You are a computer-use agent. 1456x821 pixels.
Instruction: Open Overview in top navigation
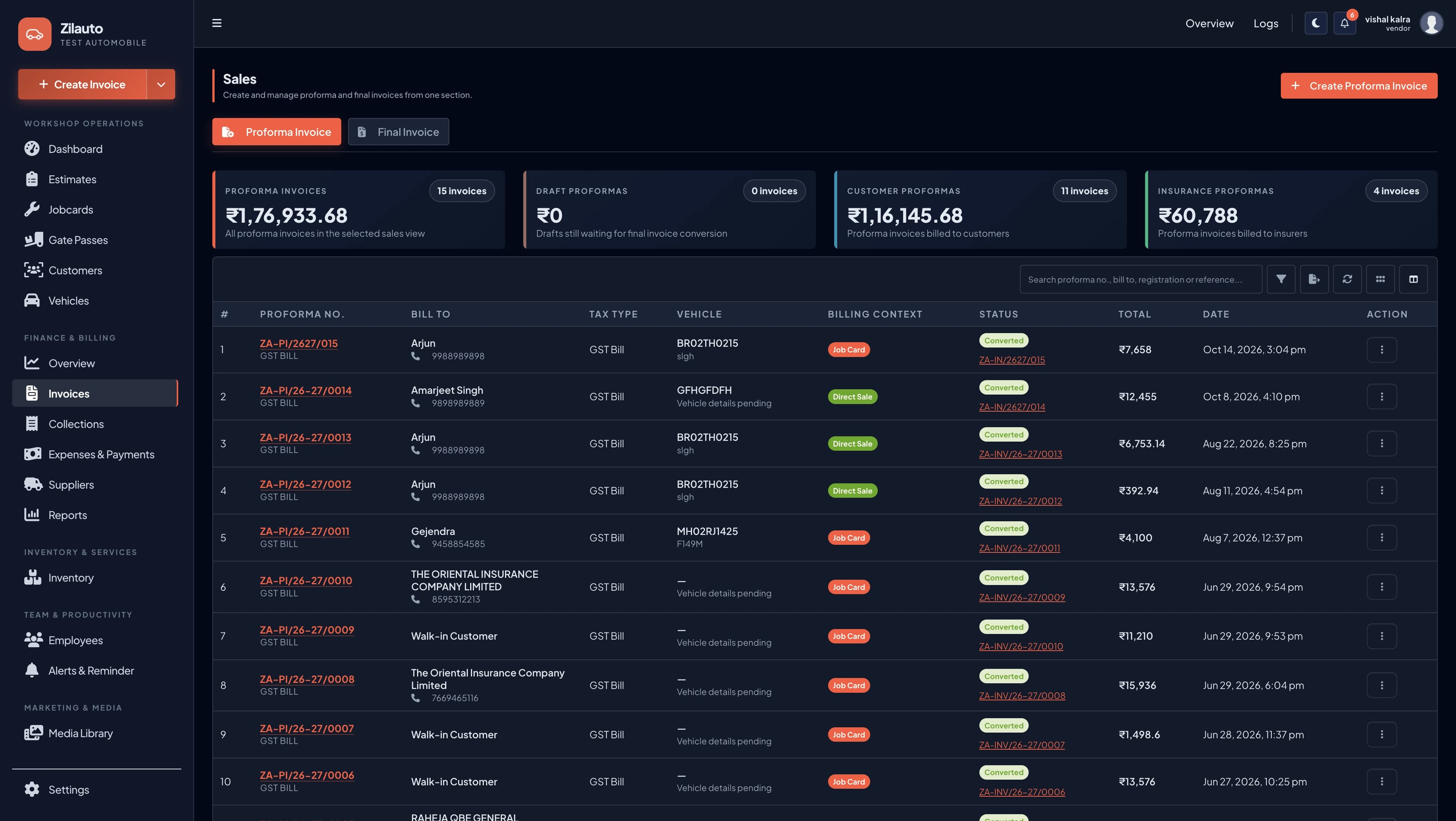[x=1209, y=23]
